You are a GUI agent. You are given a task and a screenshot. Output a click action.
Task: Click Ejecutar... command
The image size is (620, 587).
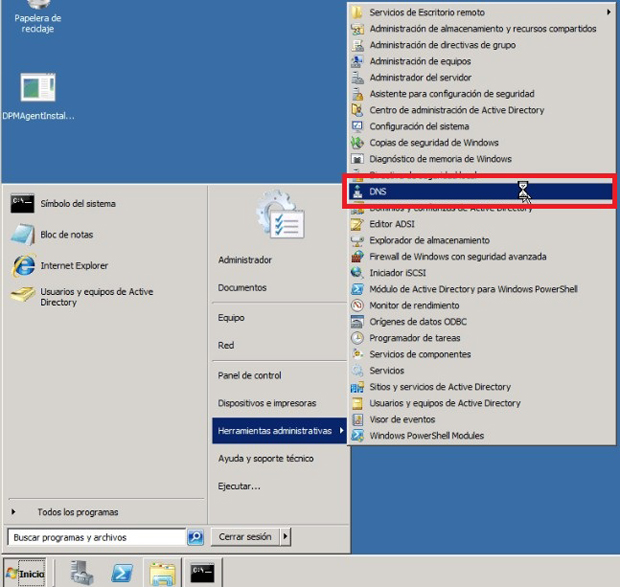tap(239, 486)
